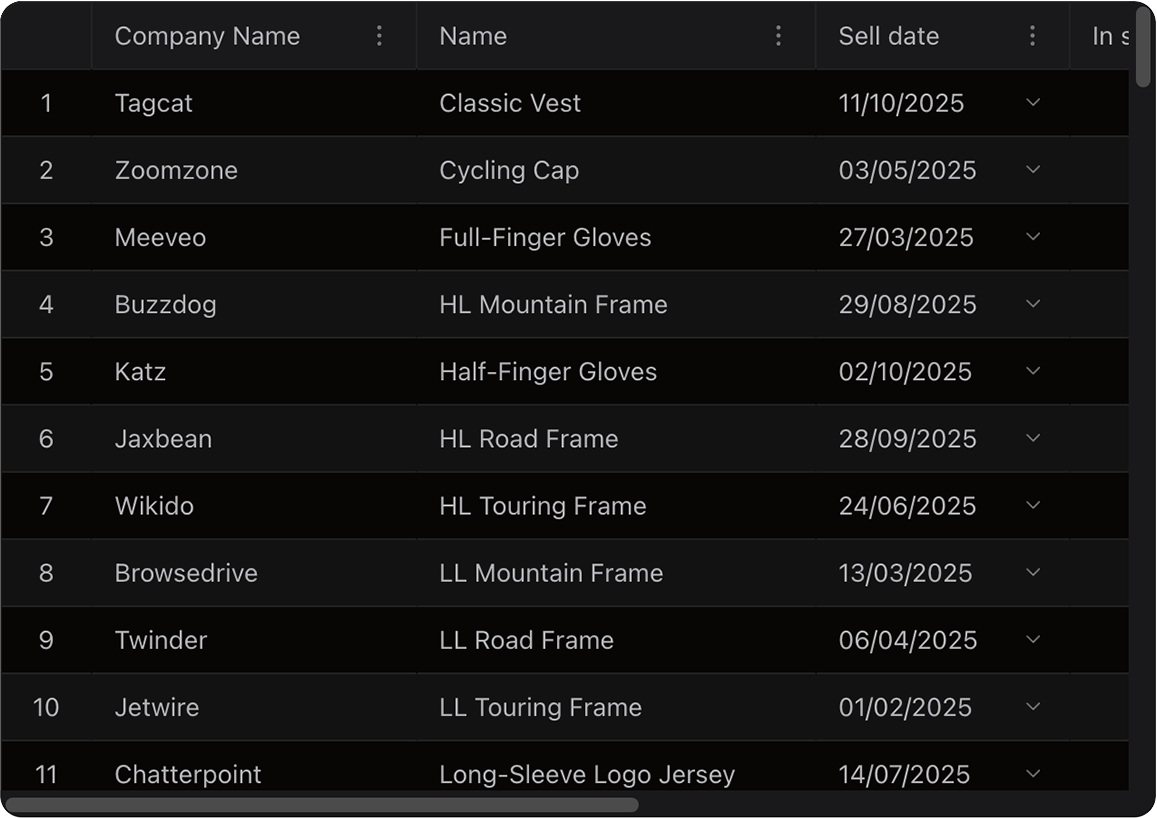Expand sell date chevron for Jaxbean
Image resolution: width=1157 pixels, height=818 pixels.
(1033, 438)
